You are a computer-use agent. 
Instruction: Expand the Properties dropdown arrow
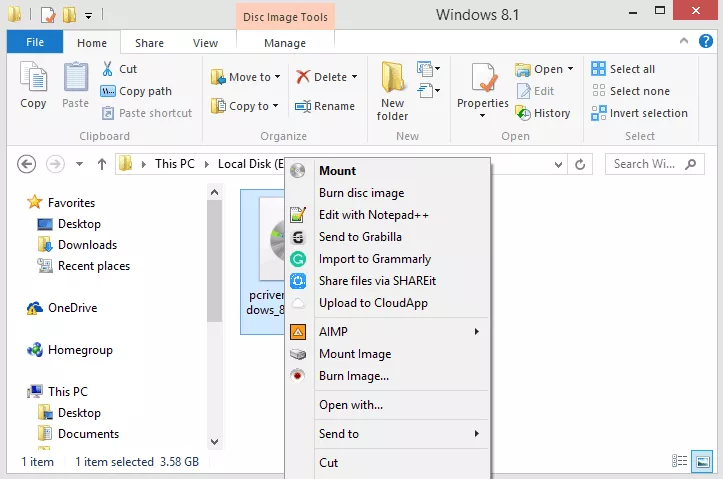(482, 115)
